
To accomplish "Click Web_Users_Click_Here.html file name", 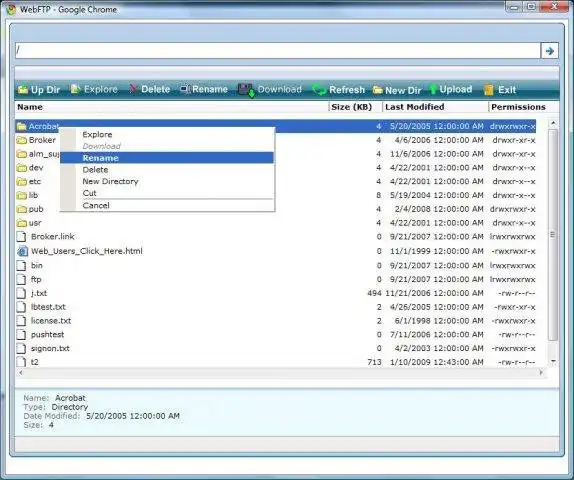I will (87, 251).
